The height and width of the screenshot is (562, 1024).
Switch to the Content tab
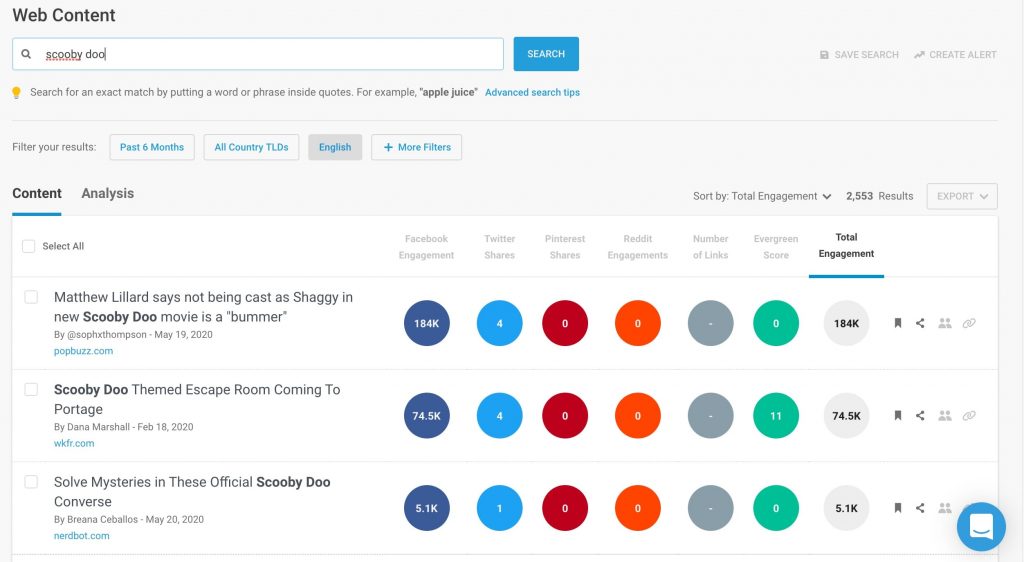[37, 194]
